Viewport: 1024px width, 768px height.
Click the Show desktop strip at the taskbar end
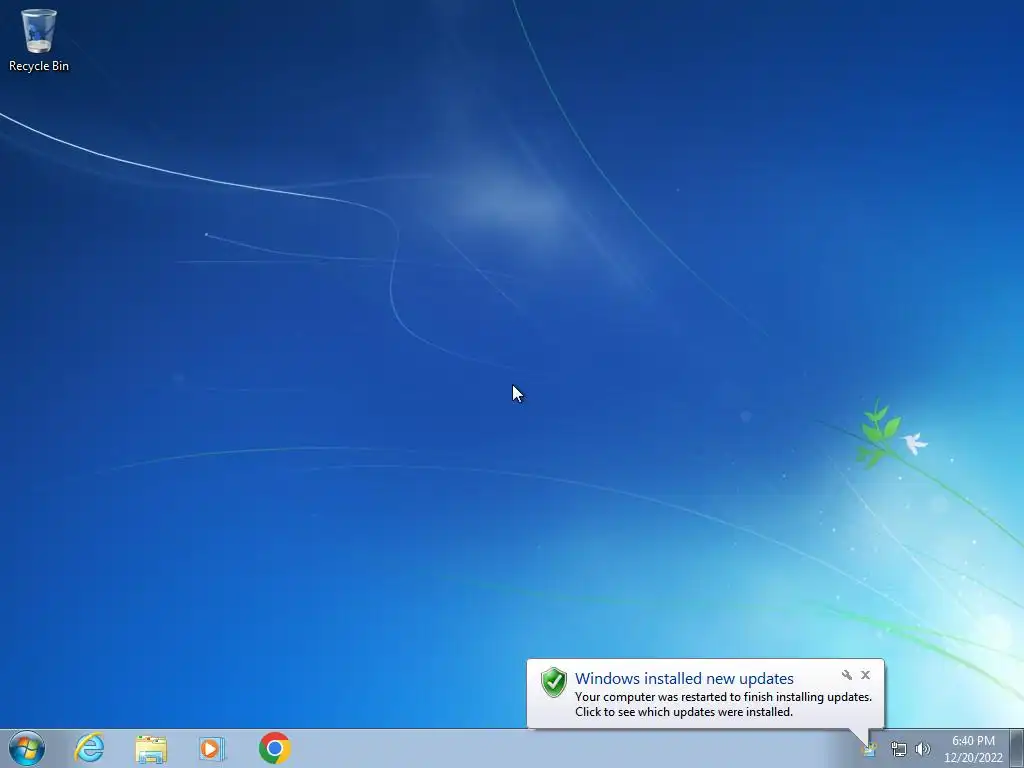click(x=1017, y=748)
